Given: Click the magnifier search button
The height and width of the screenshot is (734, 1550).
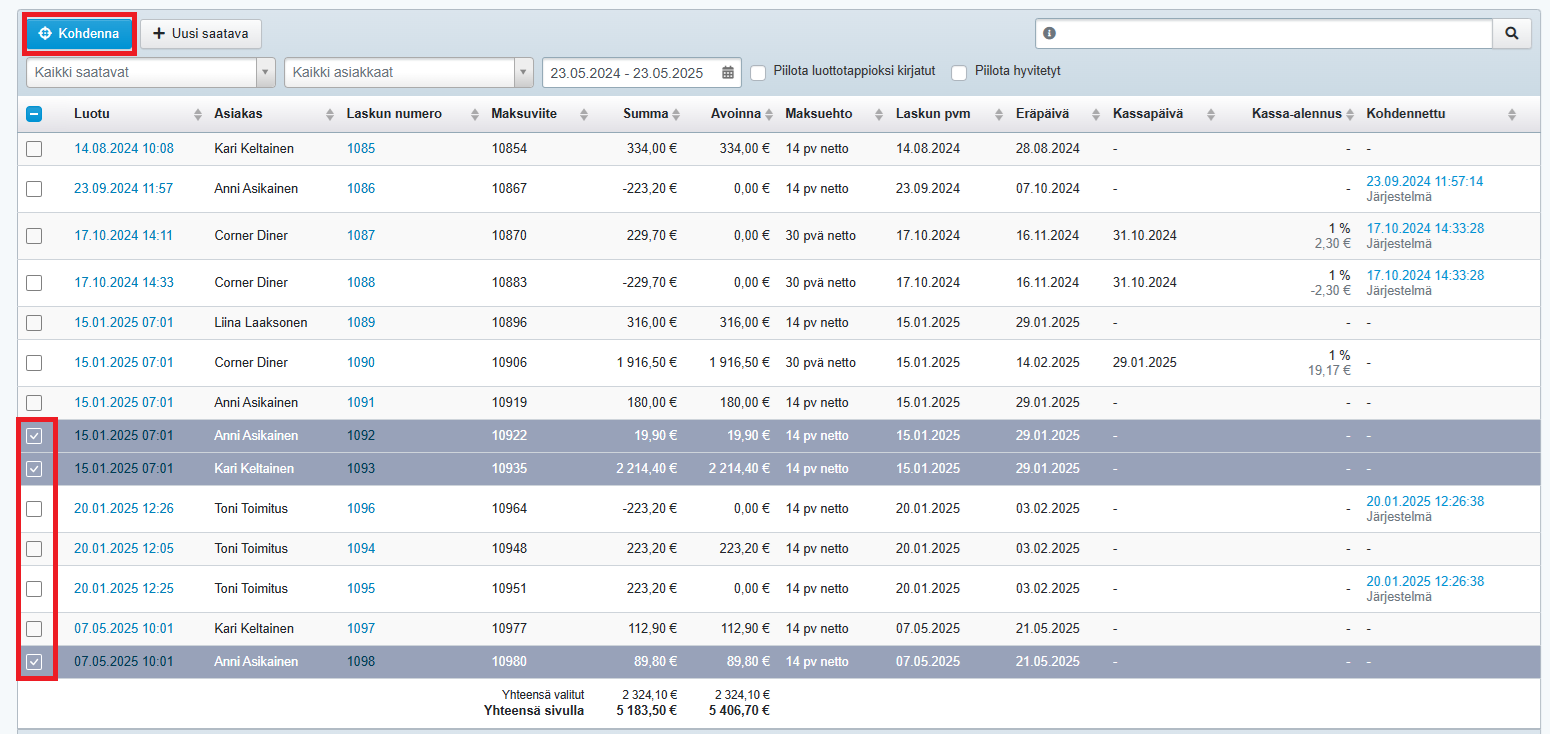Looking at the screenshot, I should pyautogui.click(x=1511, y=33).
